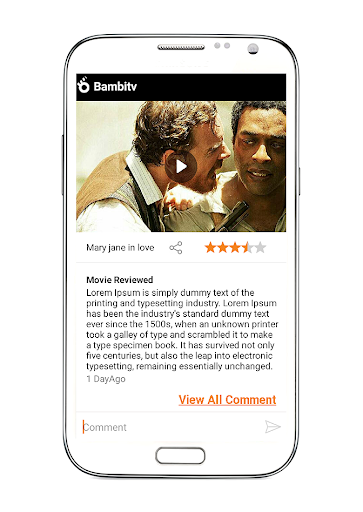Give the movie five stars
Viewport: 363px width, 512px height.
pos(260,248)
